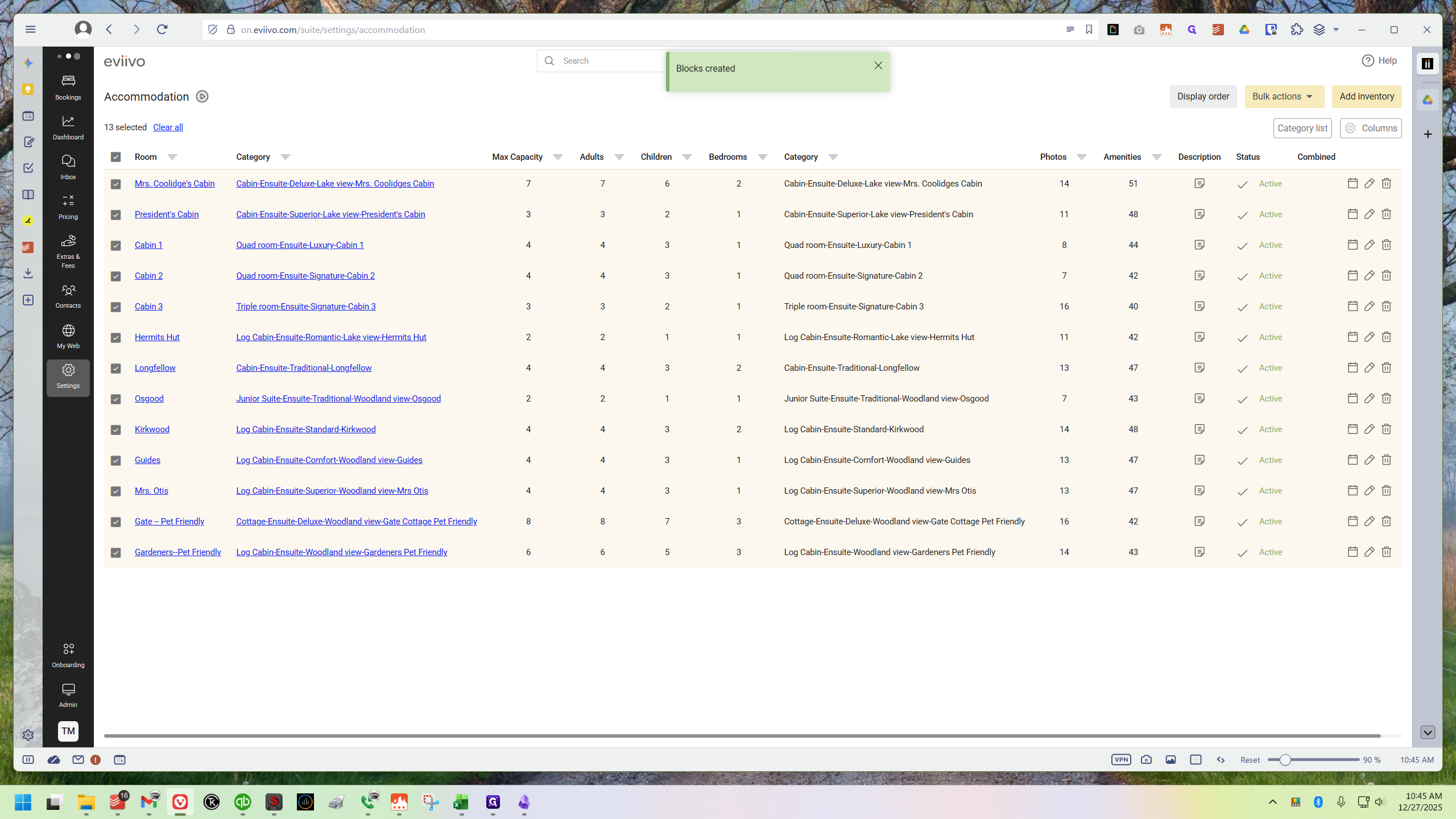Click the trash delete icon for Osgood

click(1387, 398)
